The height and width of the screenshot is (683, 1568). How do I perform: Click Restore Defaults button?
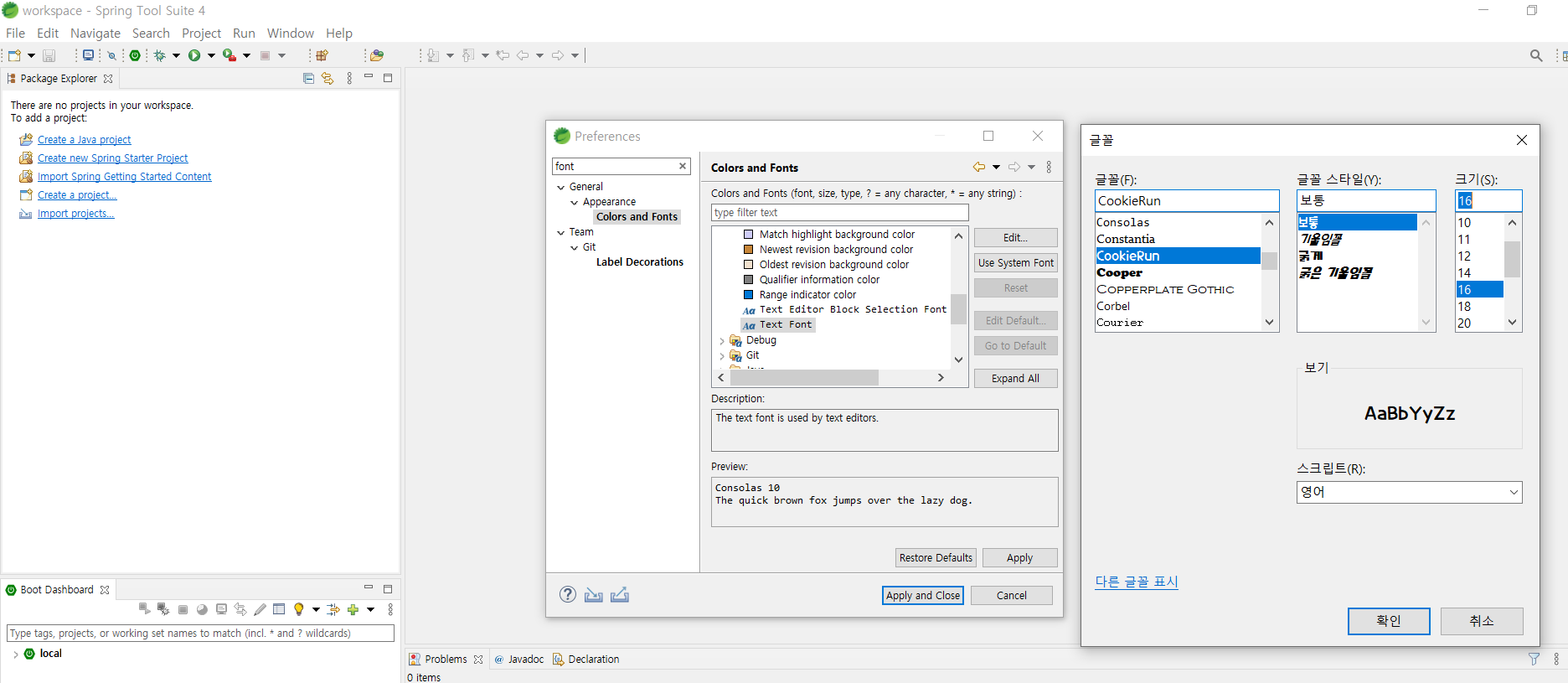click(936, 557)
